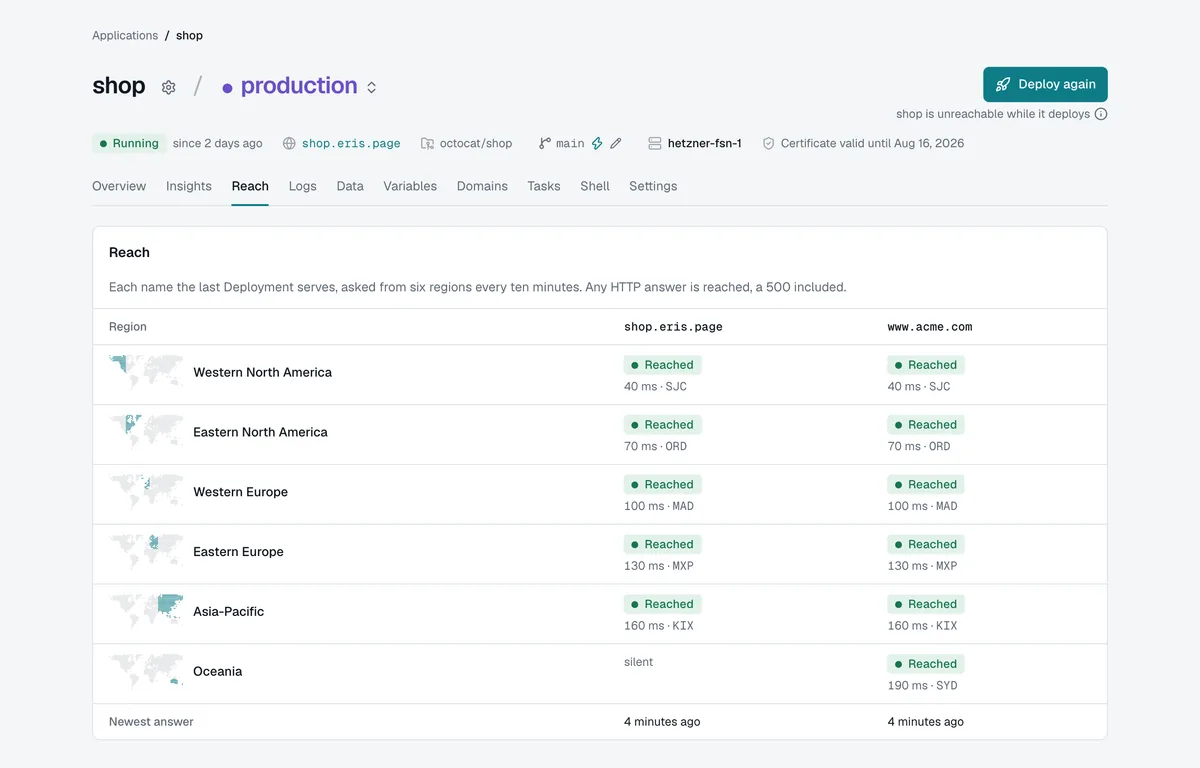Switch to the Tasks tab
Screen dimensions: 1200x768
pyautogui.click(x=544, y=186)
